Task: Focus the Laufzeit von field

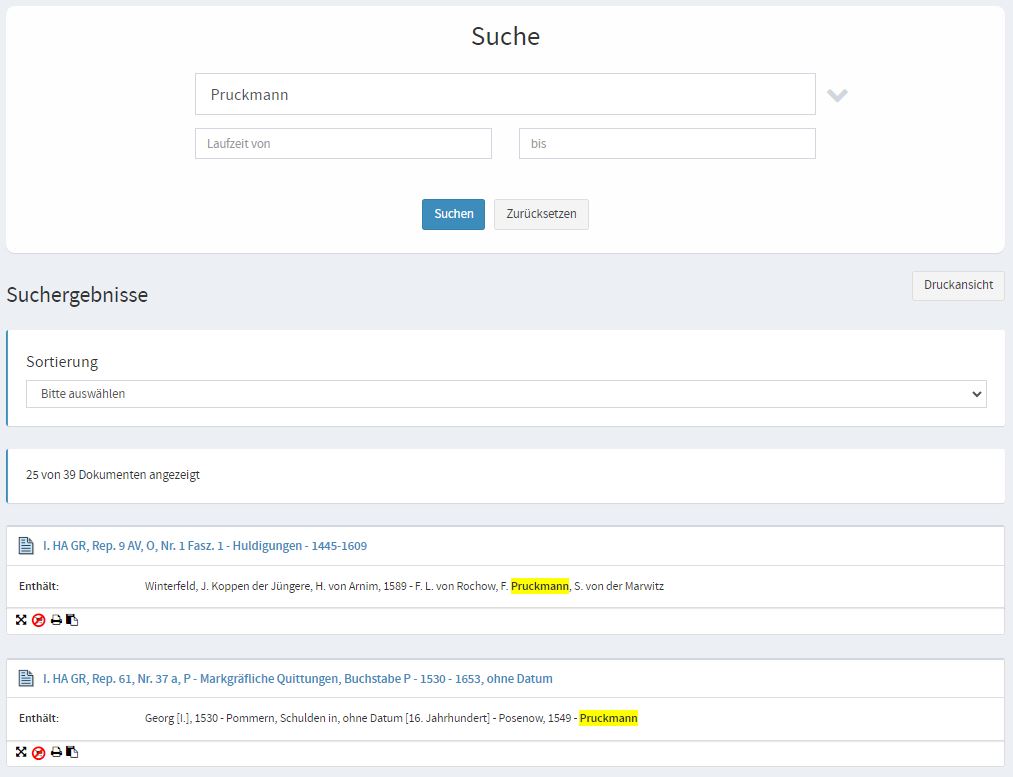Action: click(343, 144)
